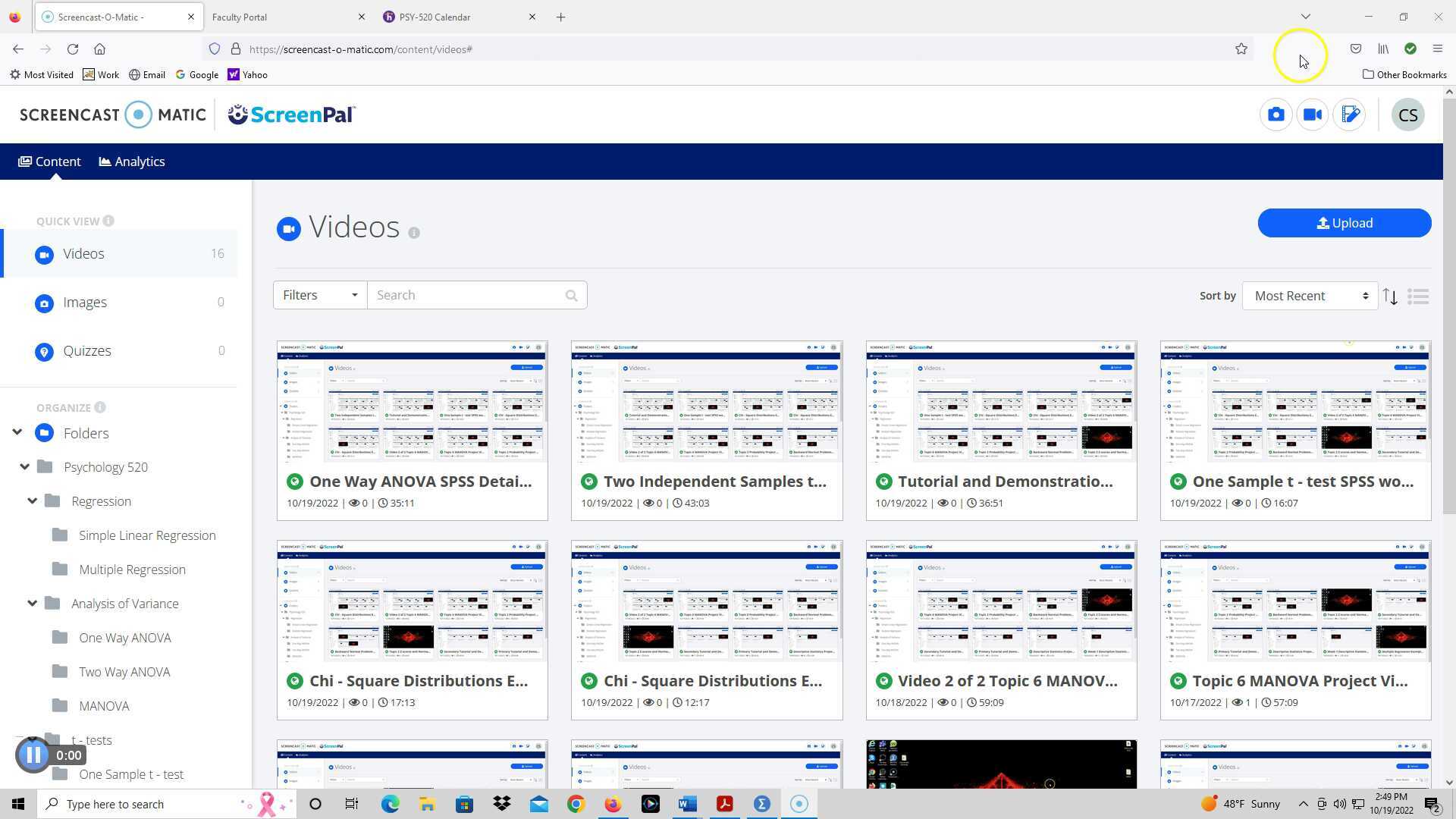Switch to the Analytics tab

(x=132, y=162)
